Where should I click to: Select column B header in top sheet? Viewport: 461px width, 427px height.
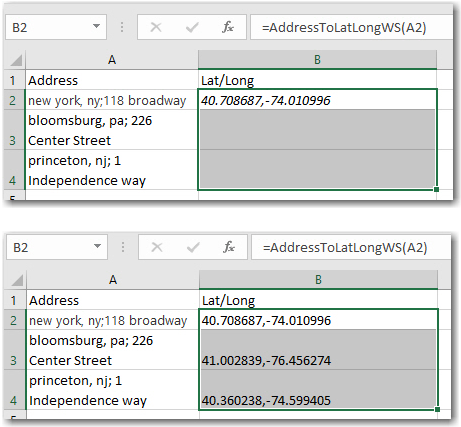tap(317, 60)
